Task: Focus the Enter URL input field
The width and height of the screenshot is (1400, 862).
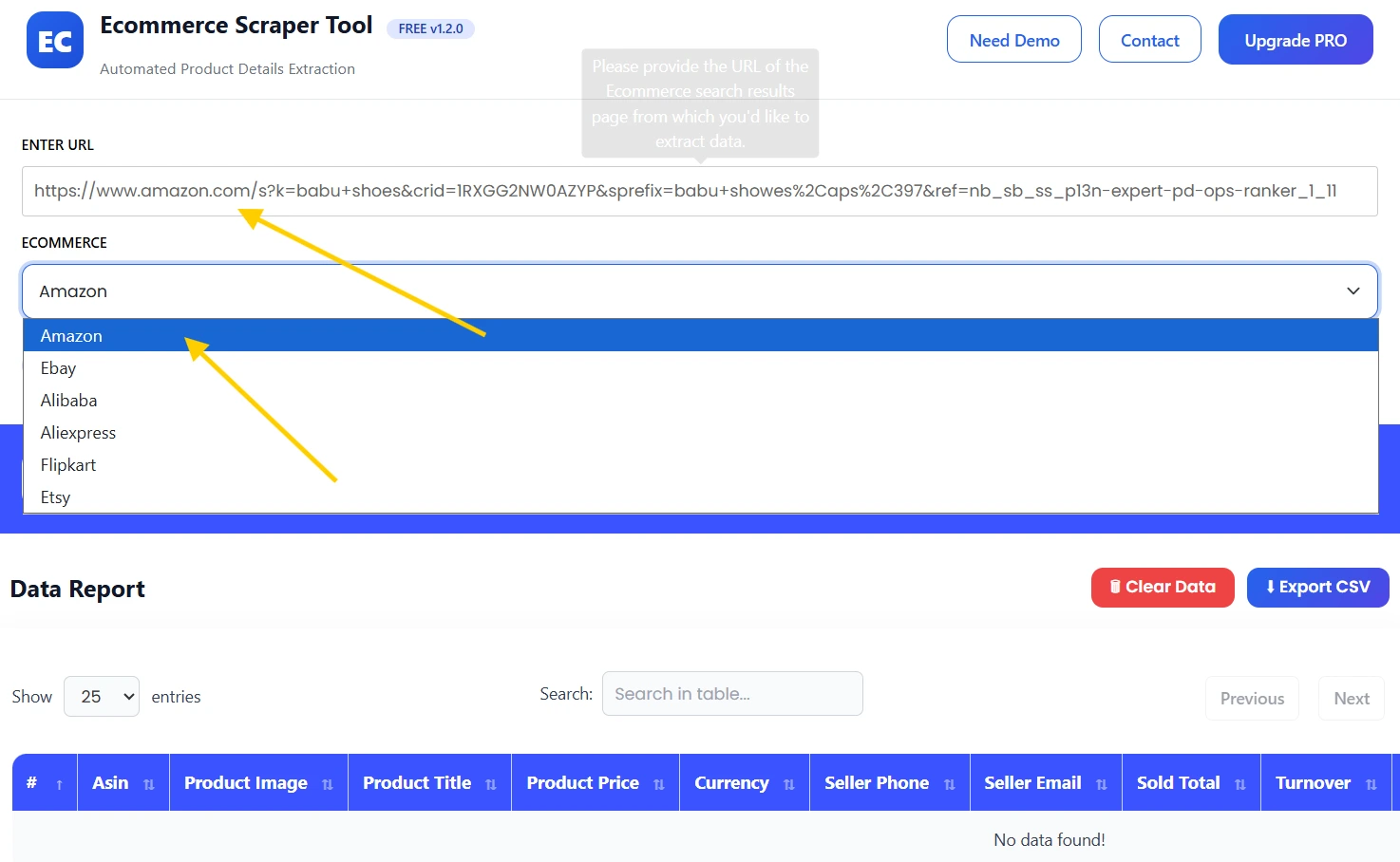Action: pyautogui.click(x=700, y=191)
